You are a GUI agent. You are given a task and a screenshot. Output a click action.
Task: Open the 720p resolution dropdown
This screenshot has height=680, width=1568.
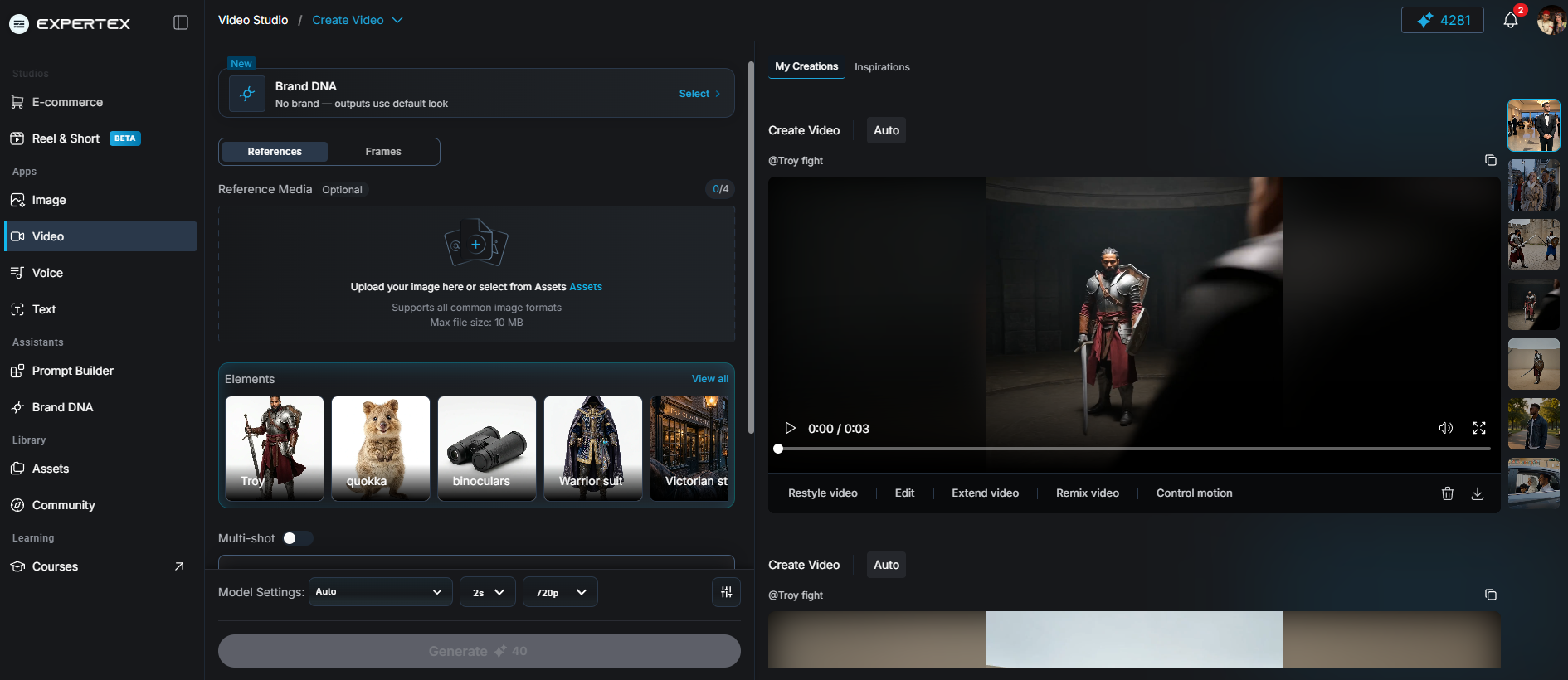point(560,592)
